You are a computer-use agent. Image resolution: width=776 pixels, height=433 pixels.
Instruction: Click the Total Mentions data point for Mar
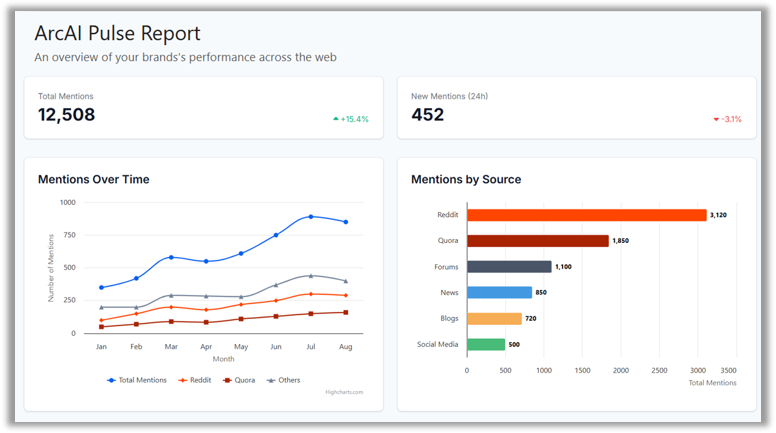point(171,258)
